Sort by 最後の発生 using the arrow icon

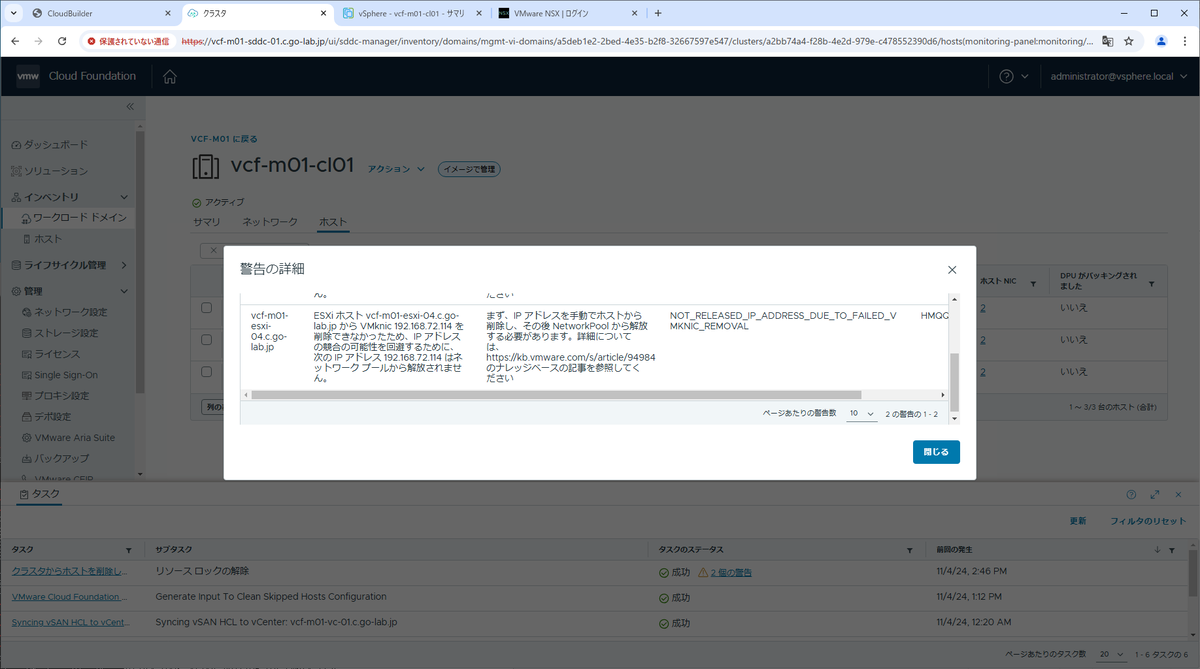[1158, 551]
